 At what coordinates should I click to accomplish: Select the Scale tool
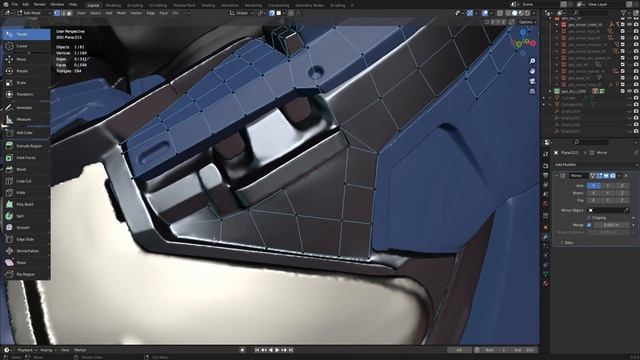click(x=26, y=83)
